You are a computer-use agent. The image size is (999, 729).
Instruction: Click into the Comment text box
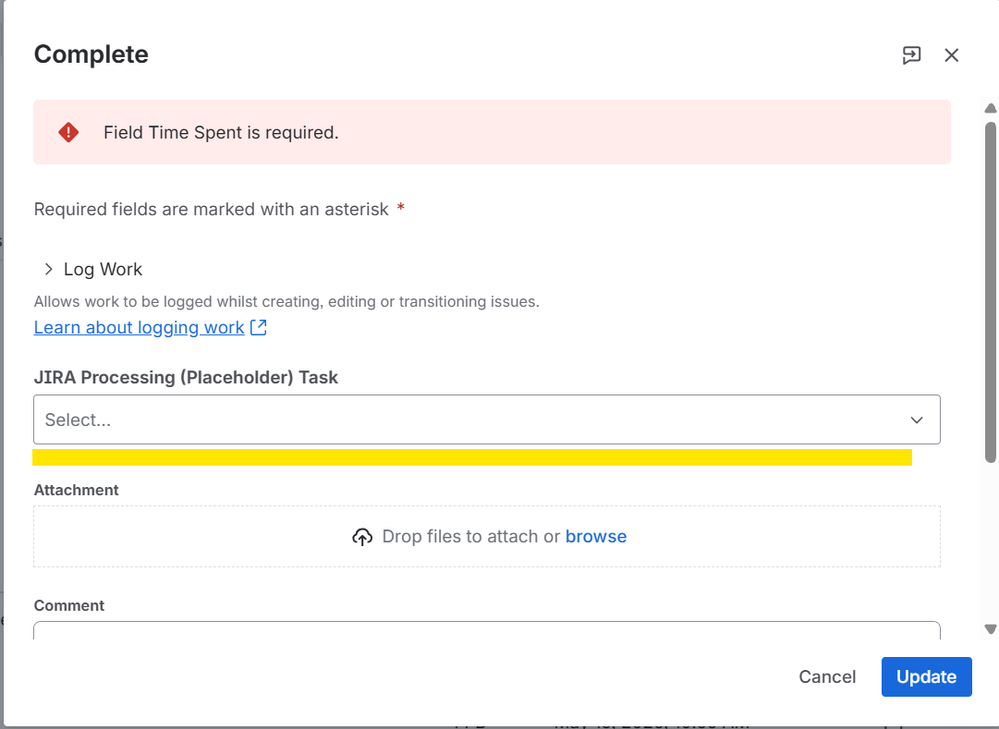point(487,630)
